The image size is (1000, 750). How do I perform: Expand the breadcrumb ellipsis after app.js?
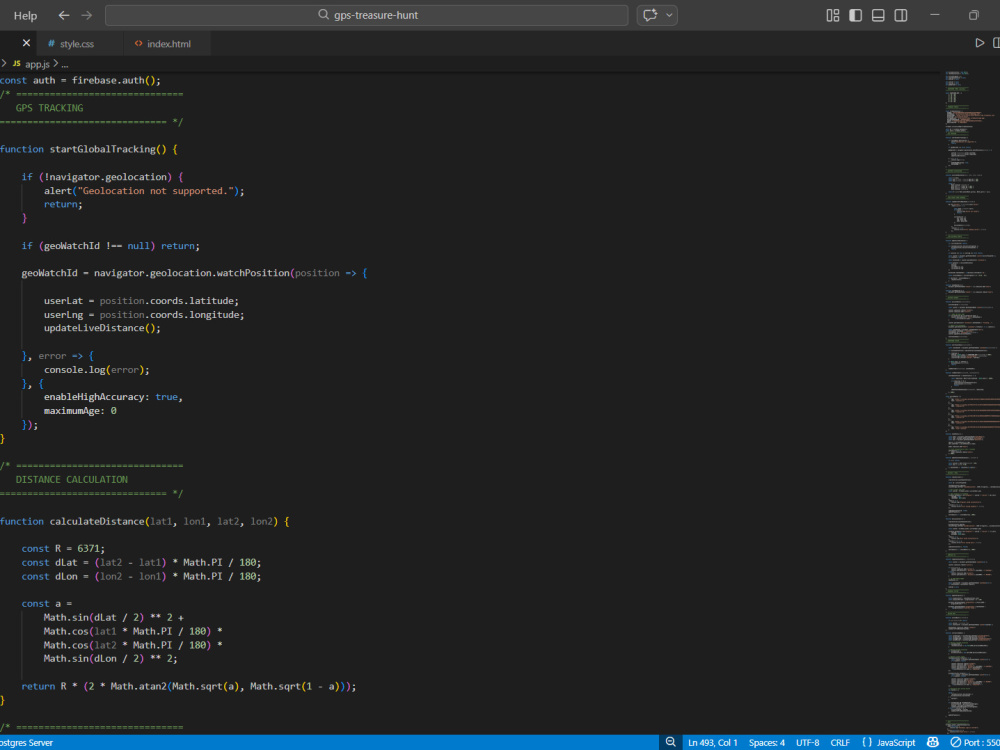click(64, 64)
